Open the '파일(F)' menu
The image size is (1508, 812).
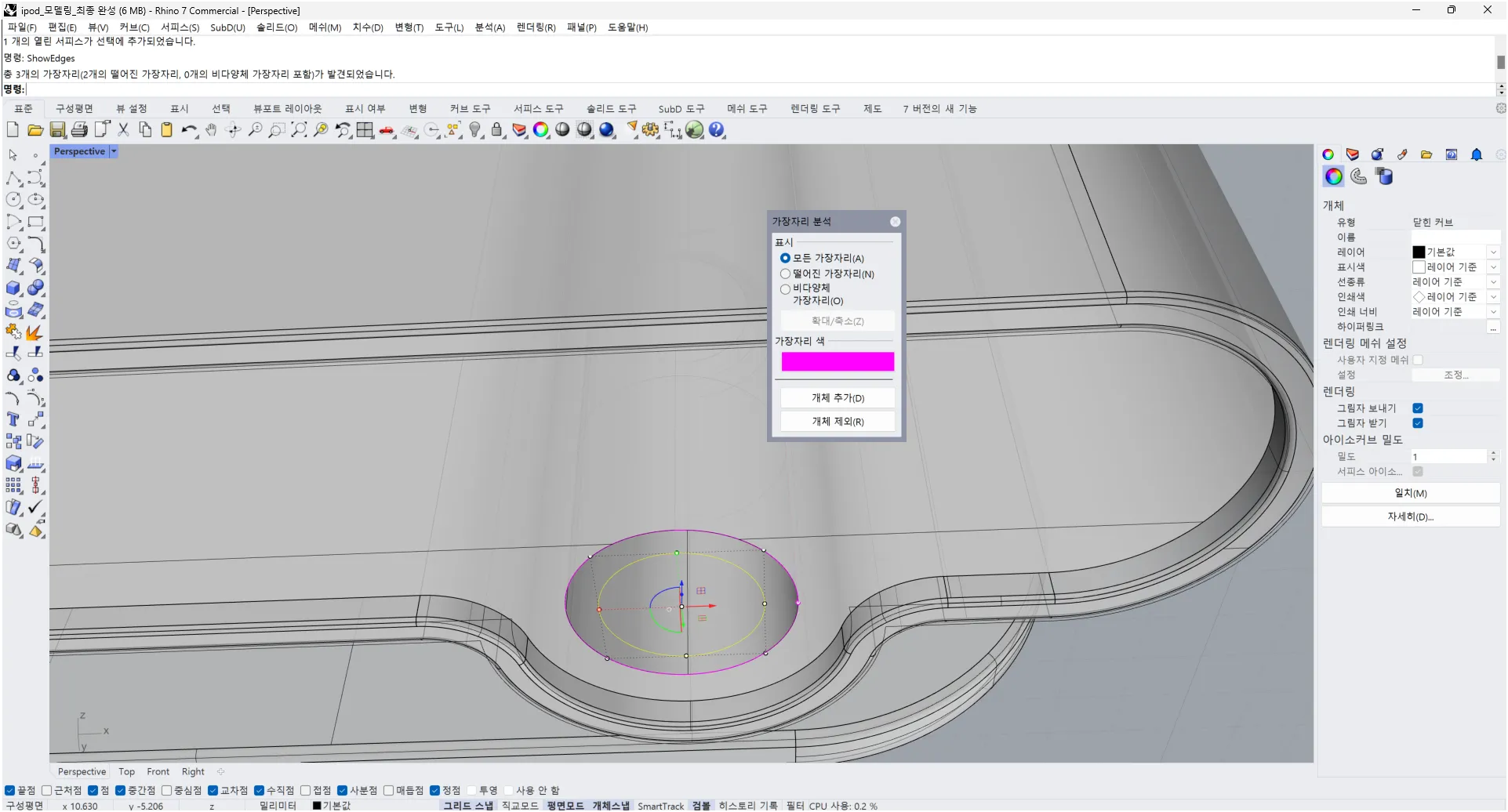point(22,27)
